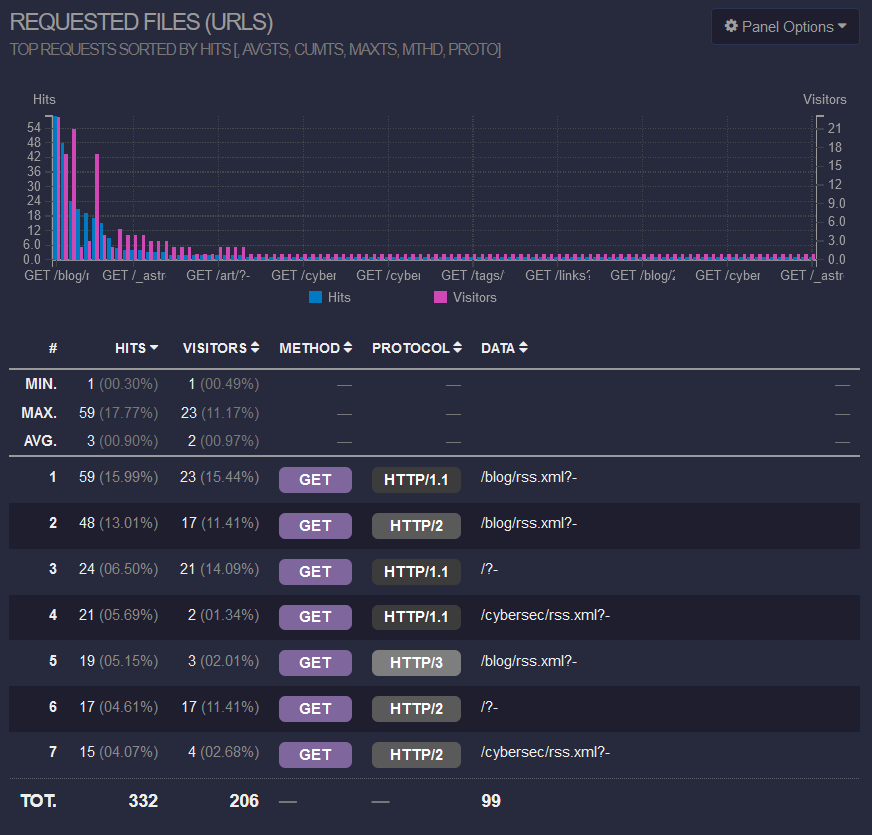Click the HTTP/3 protocol badge in row 5
This screenshot has height=835, width=872.
tap(416, 662)
